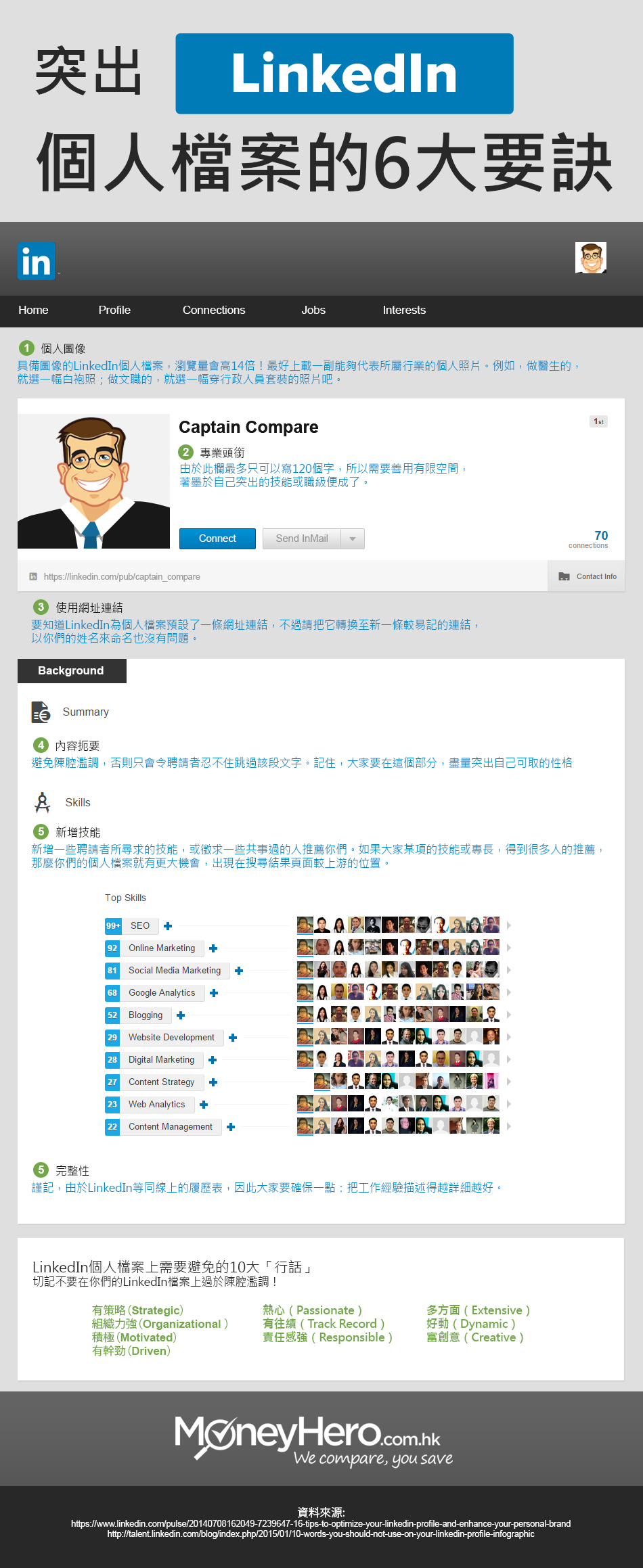Open the Home menu item

click(33, 310)
